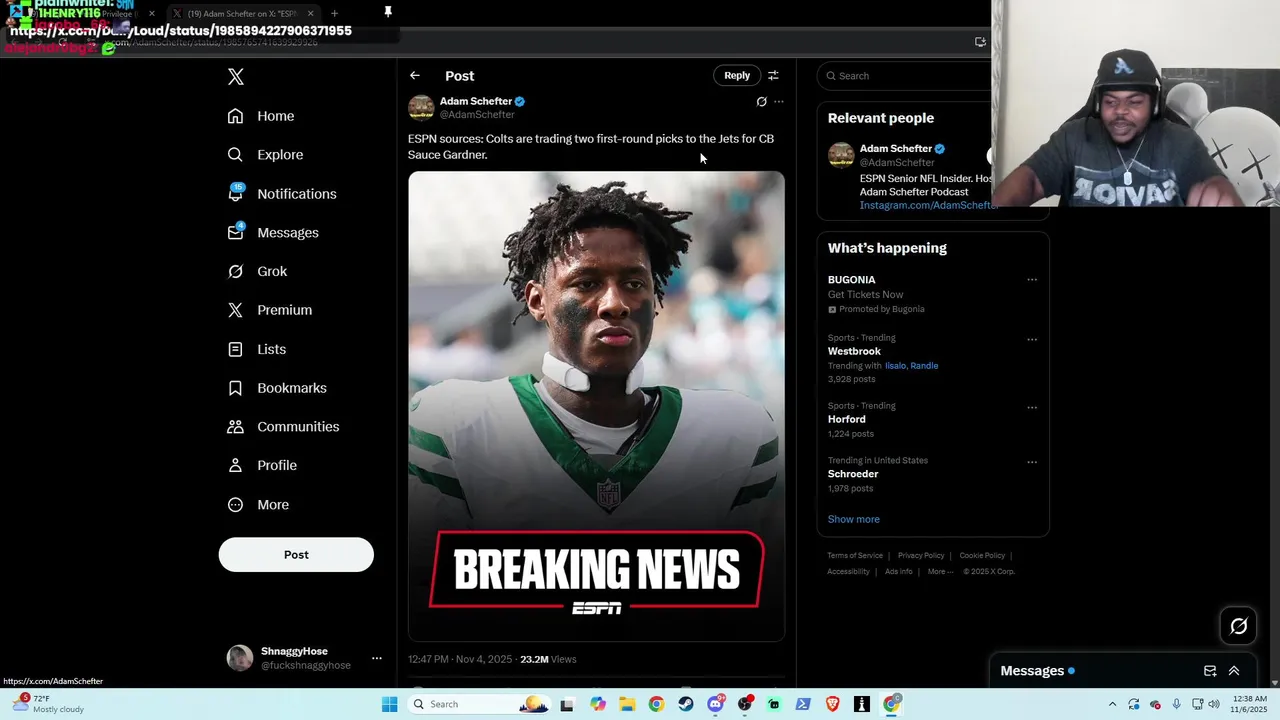Screen dimensions: 1280x720
Task: Go to Home in sidebar
Action: coord(260,116)
